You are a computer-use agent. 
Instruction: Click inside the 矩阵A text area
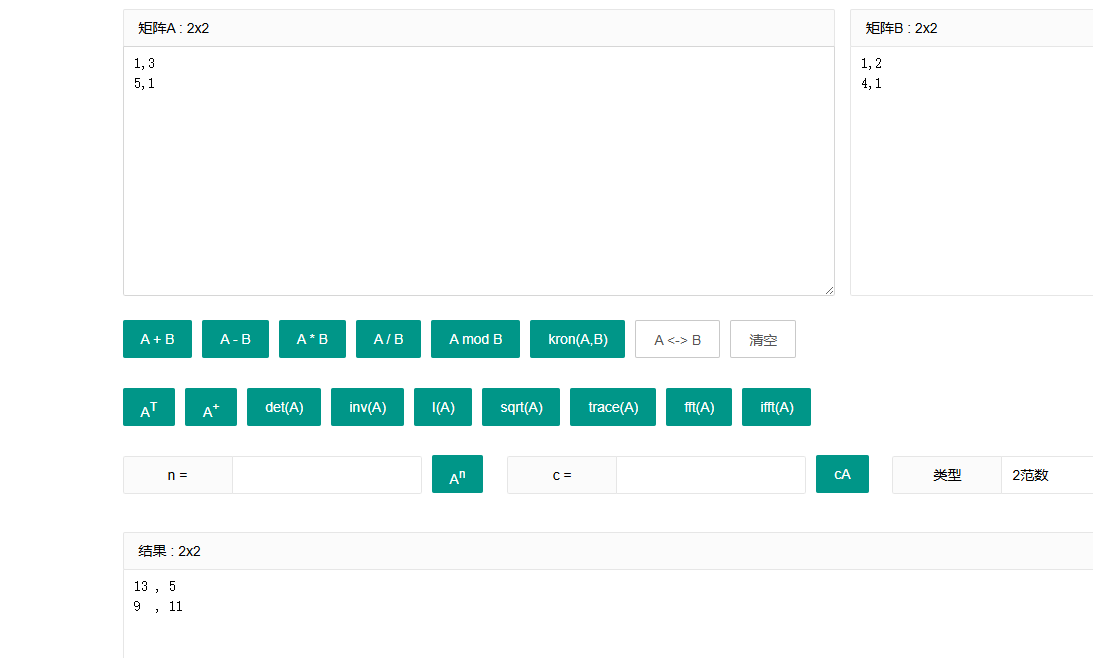click(x=479, y=171)
